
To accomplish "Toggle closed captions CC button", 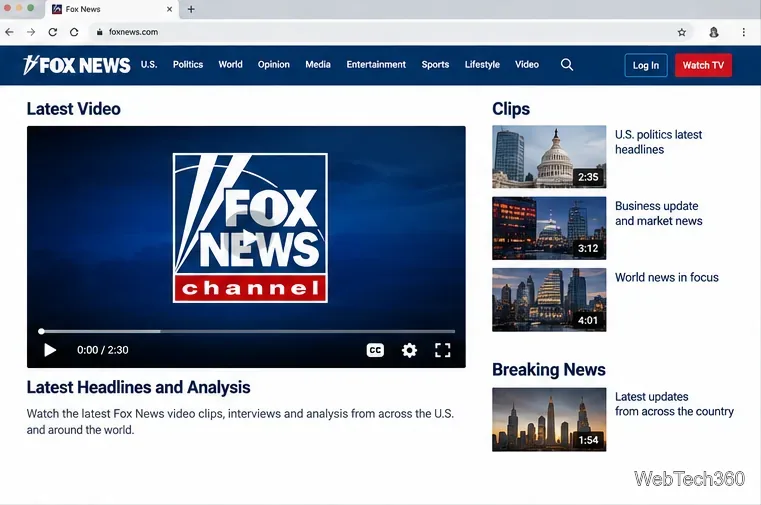I will (x=375, y=350).
